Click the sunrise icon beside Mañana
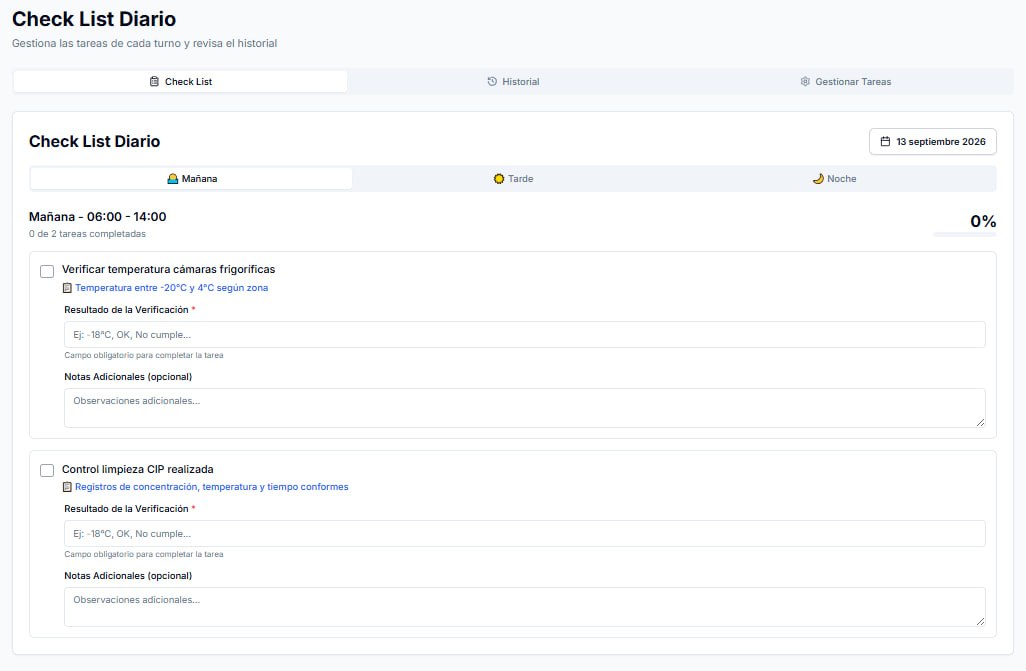 tap(173, 179)
